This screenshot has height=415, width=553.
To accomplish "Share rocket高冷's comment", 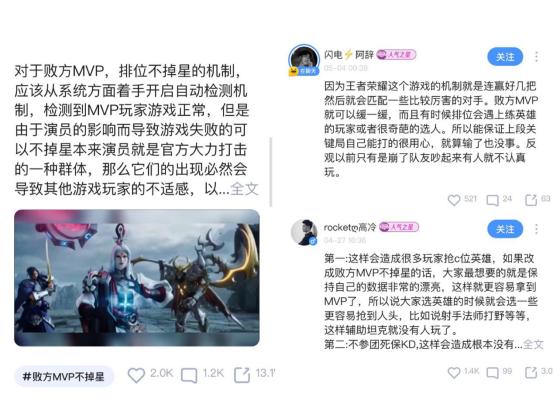I will 531,372.
